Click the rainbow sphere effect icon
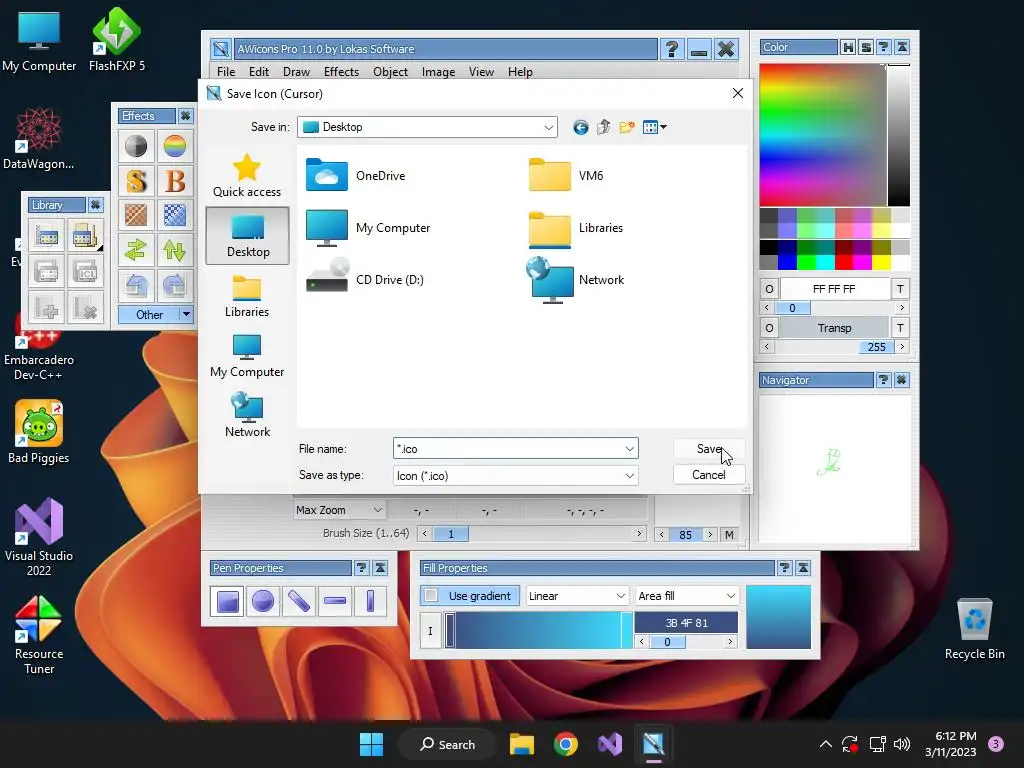Screen dimensions: 1024x768 [x=174, y=146]
